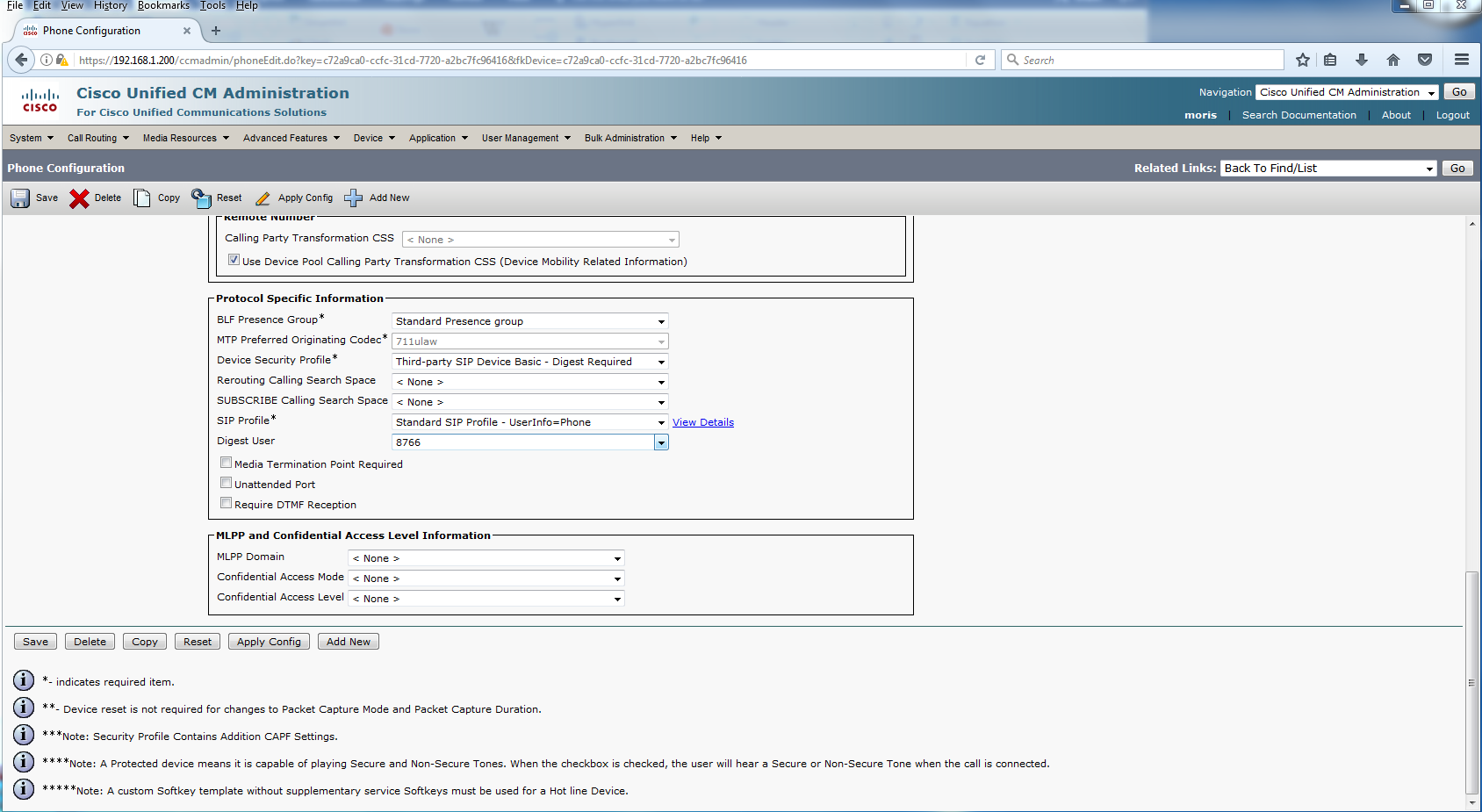Open the Rerouting Calling Search Space dropdown

(530, 382)
